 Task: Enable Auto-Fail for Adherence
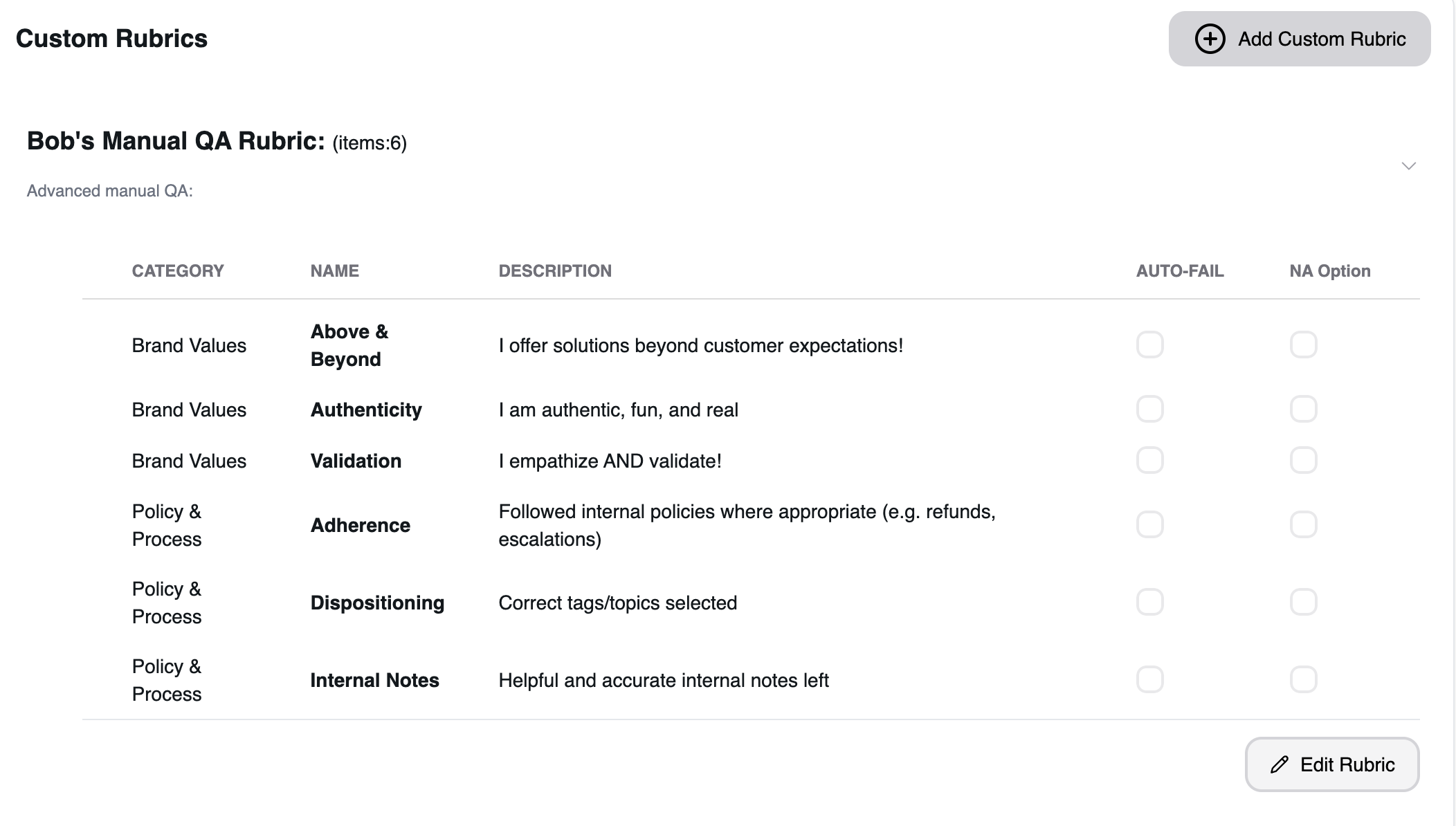coord(1149,524)
